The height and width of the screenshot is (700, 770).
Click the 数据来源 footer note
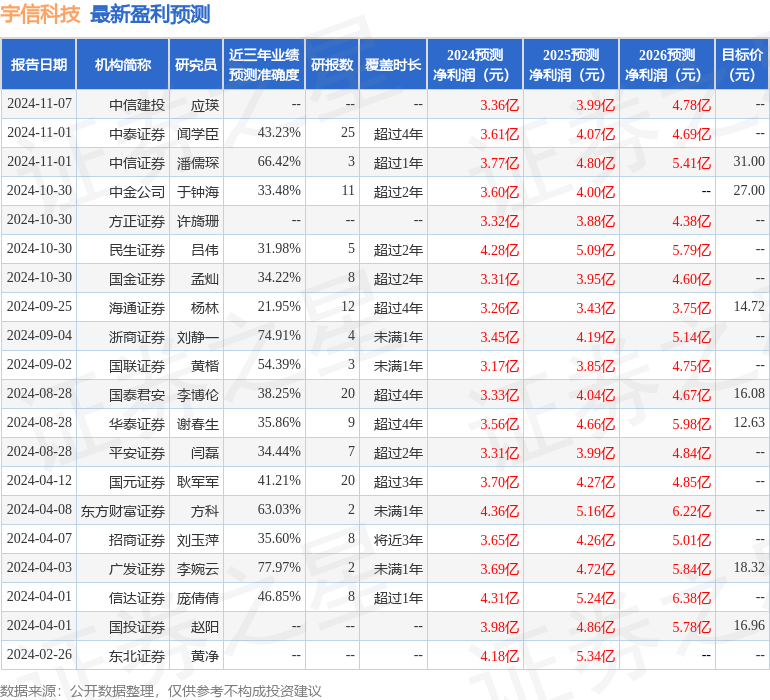coord(161,691)
